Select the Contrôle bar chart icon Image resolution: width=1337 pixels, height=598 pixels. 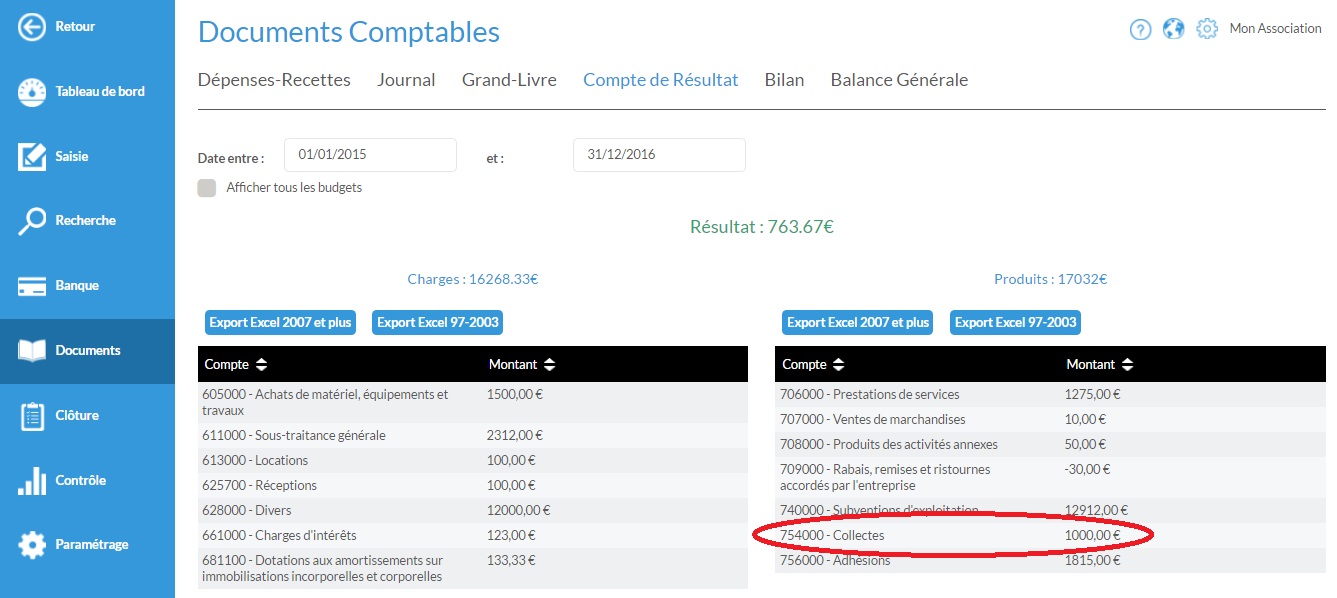32,481
